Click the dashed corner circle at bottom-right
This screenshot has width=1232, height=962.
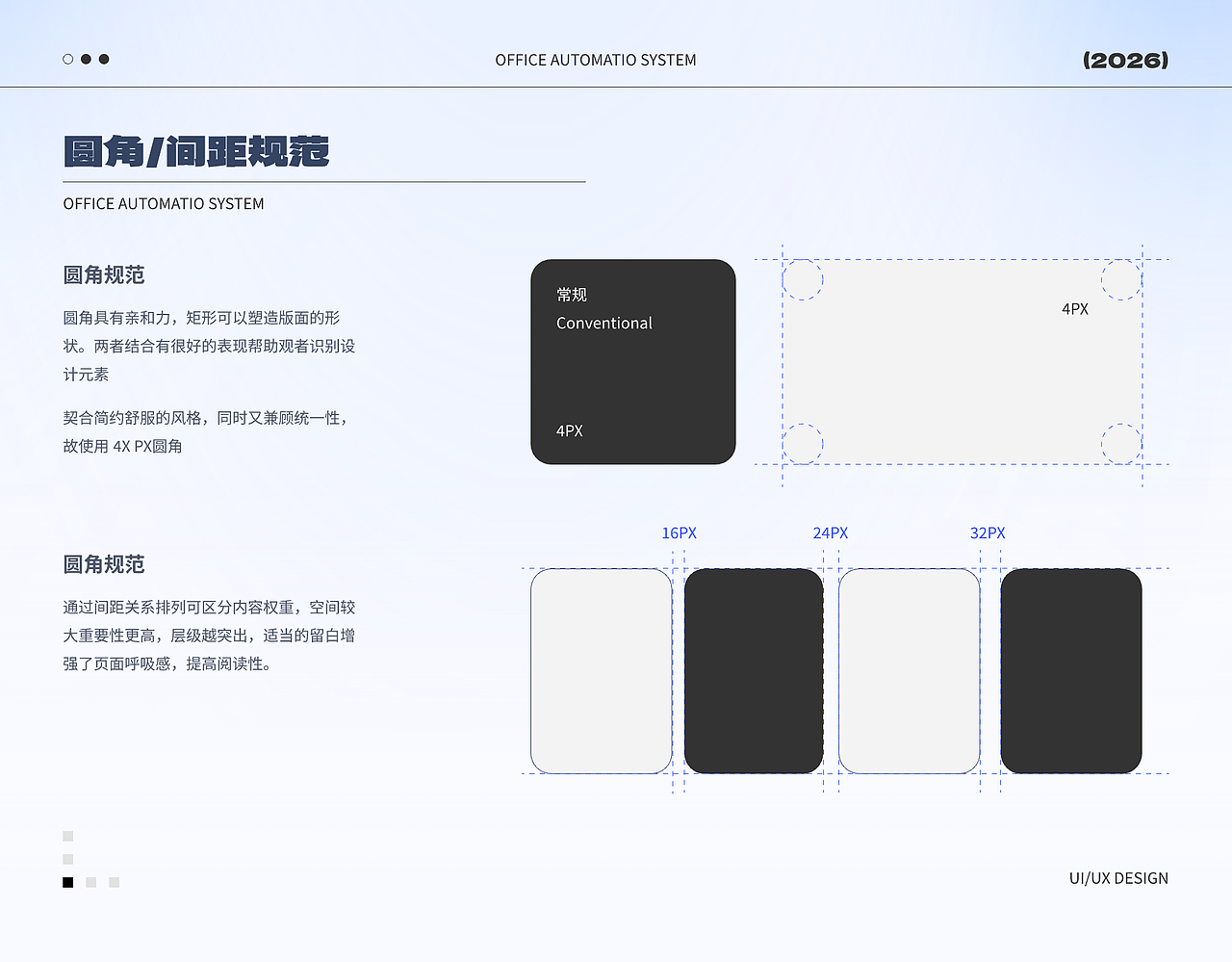pos(1120,443)
